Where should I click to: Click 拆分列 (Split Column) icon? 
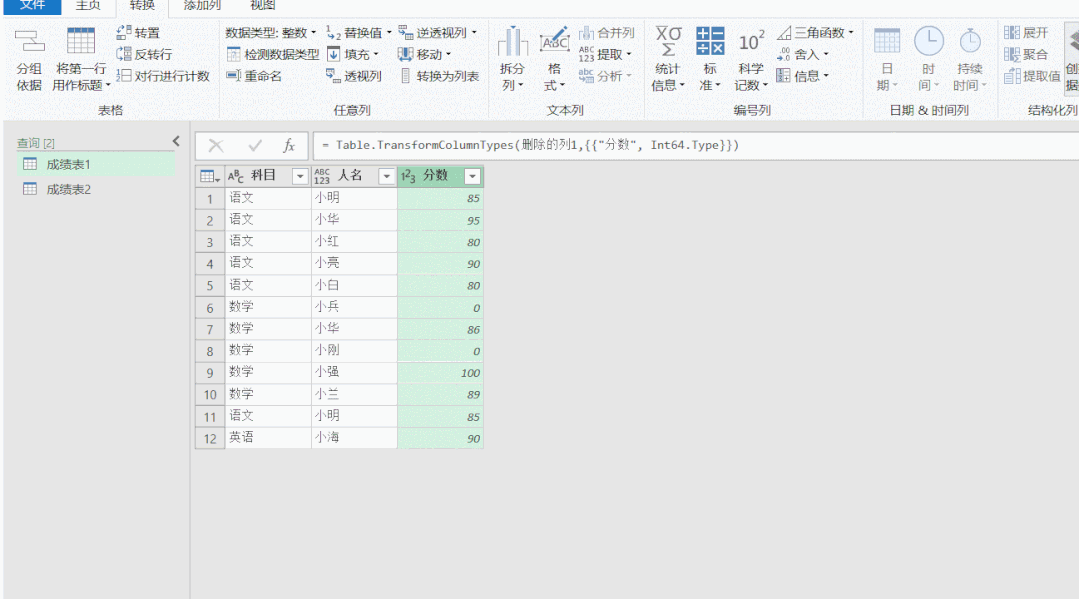pyautogui.click(x=512, y=41)
